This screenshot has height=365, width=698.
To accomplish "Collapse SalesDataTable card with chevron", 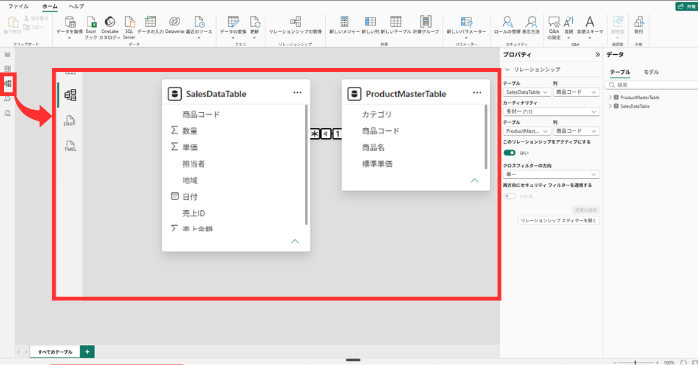I will click(x=295, y=241).
